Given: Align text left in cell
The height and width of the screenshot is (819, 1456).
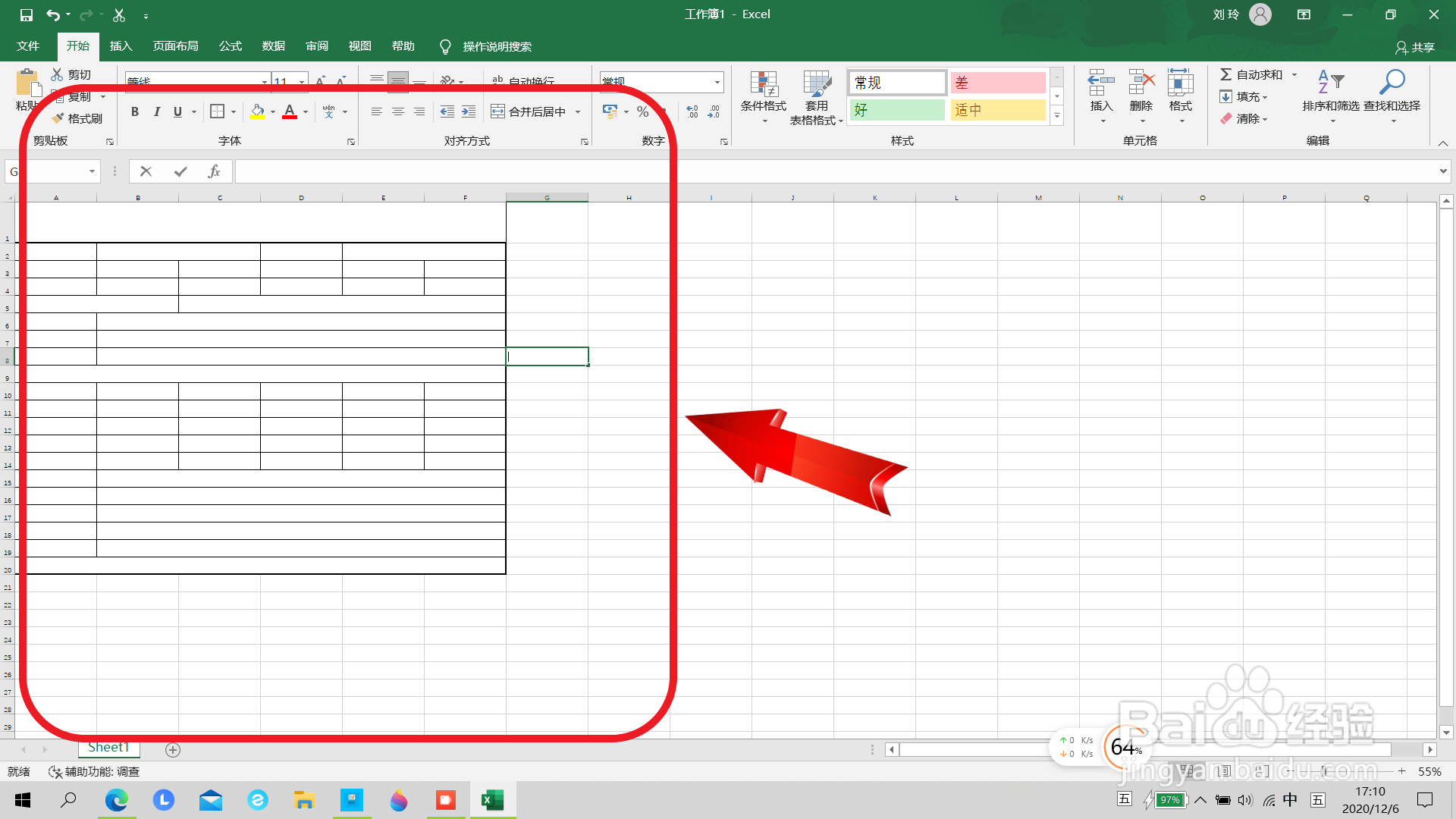Looking at the screenshot, I should (x=376, y=112).
